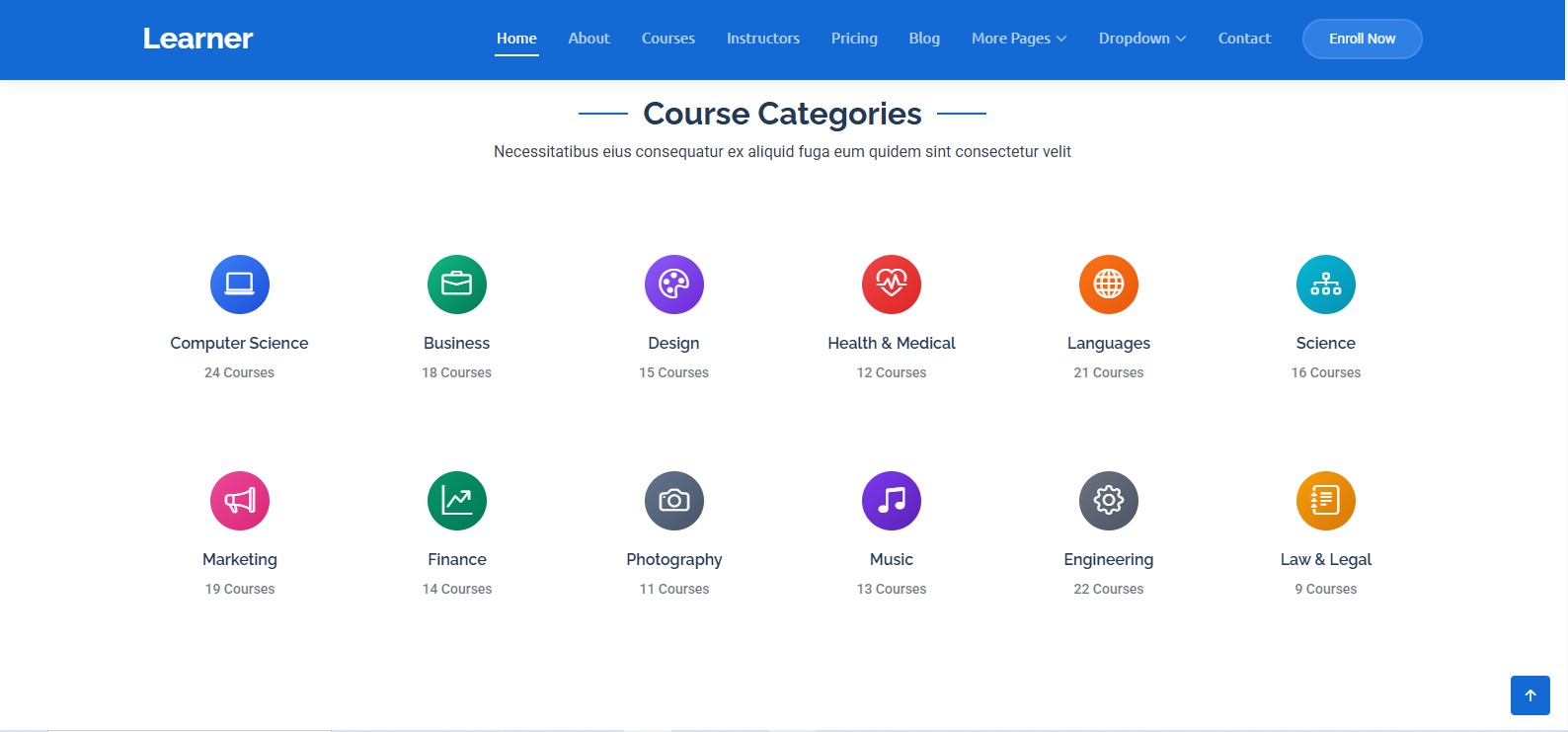Click the Computer Science laptop icon

239,285
